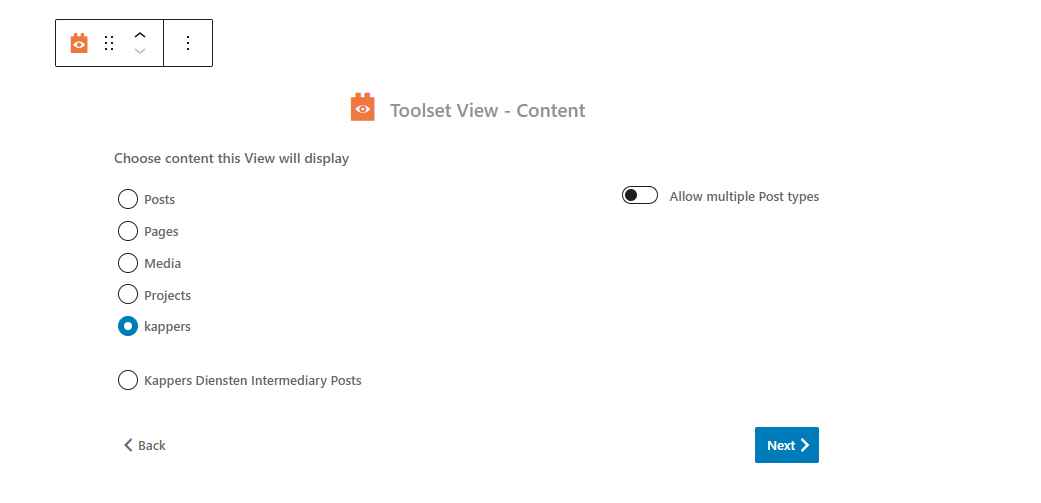Proceed with the blue Next button
This screenshot has width=1041, height=503.
pos(787,445)
